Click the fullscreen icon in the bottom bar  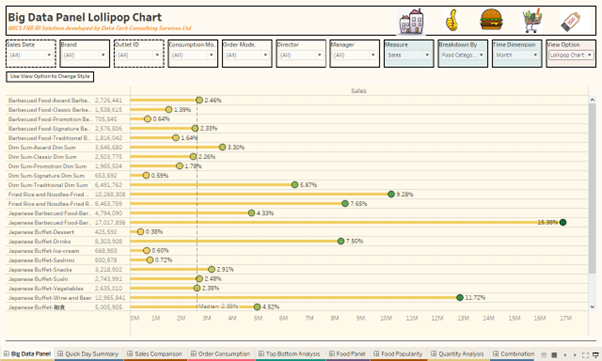(x=585, y=354)
